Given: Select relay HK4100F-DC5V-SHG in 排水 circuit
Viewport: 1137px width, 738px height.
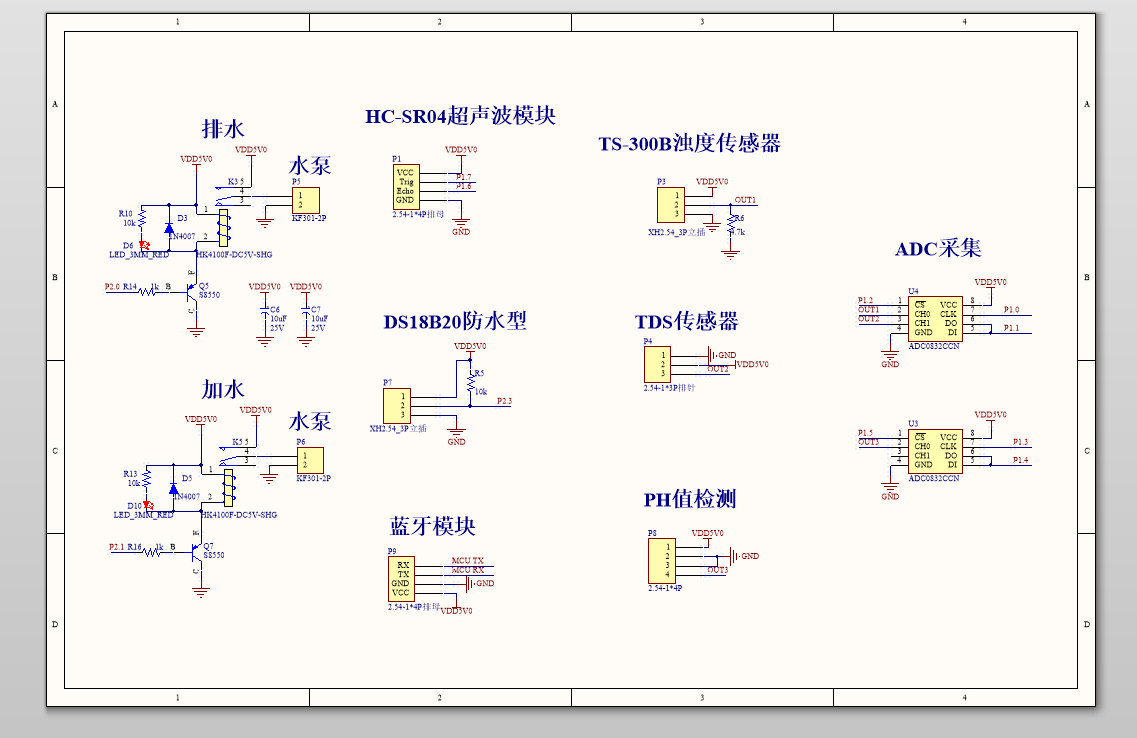Looking at the screenshot, I should point(223,226).
